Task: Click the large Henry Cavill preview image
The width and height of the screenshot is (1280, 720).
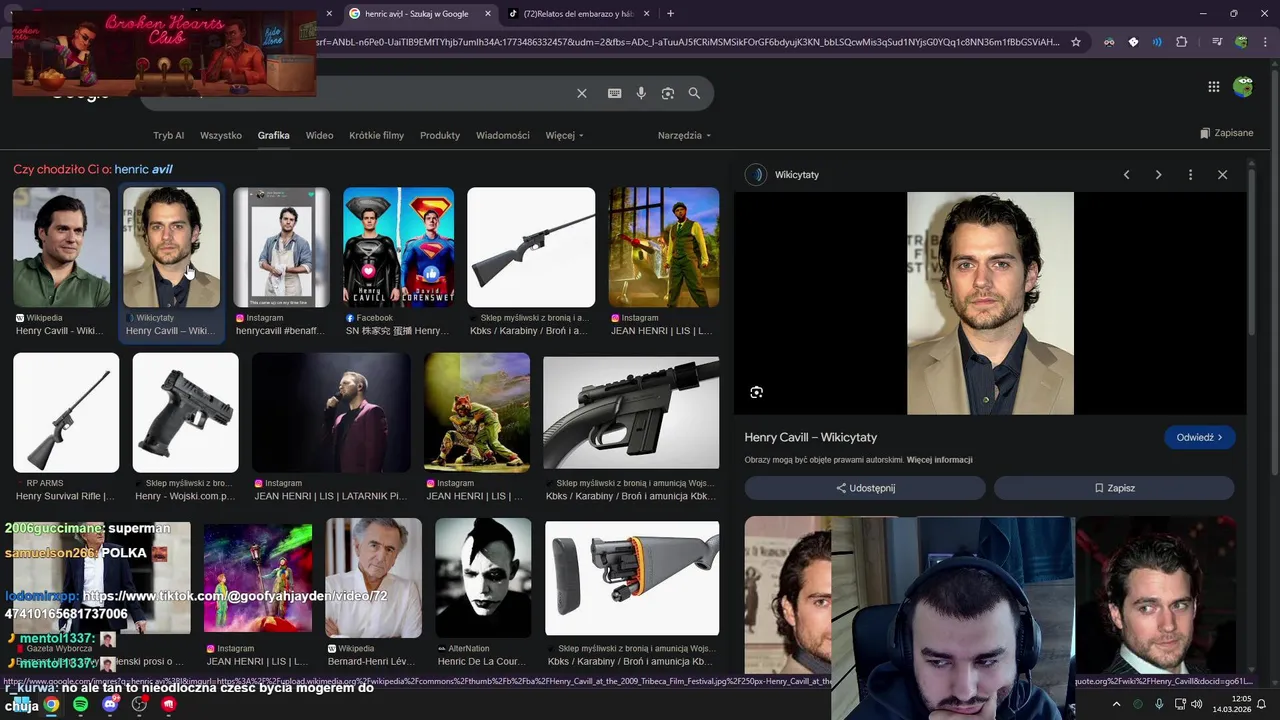Action: pos(990,303)
